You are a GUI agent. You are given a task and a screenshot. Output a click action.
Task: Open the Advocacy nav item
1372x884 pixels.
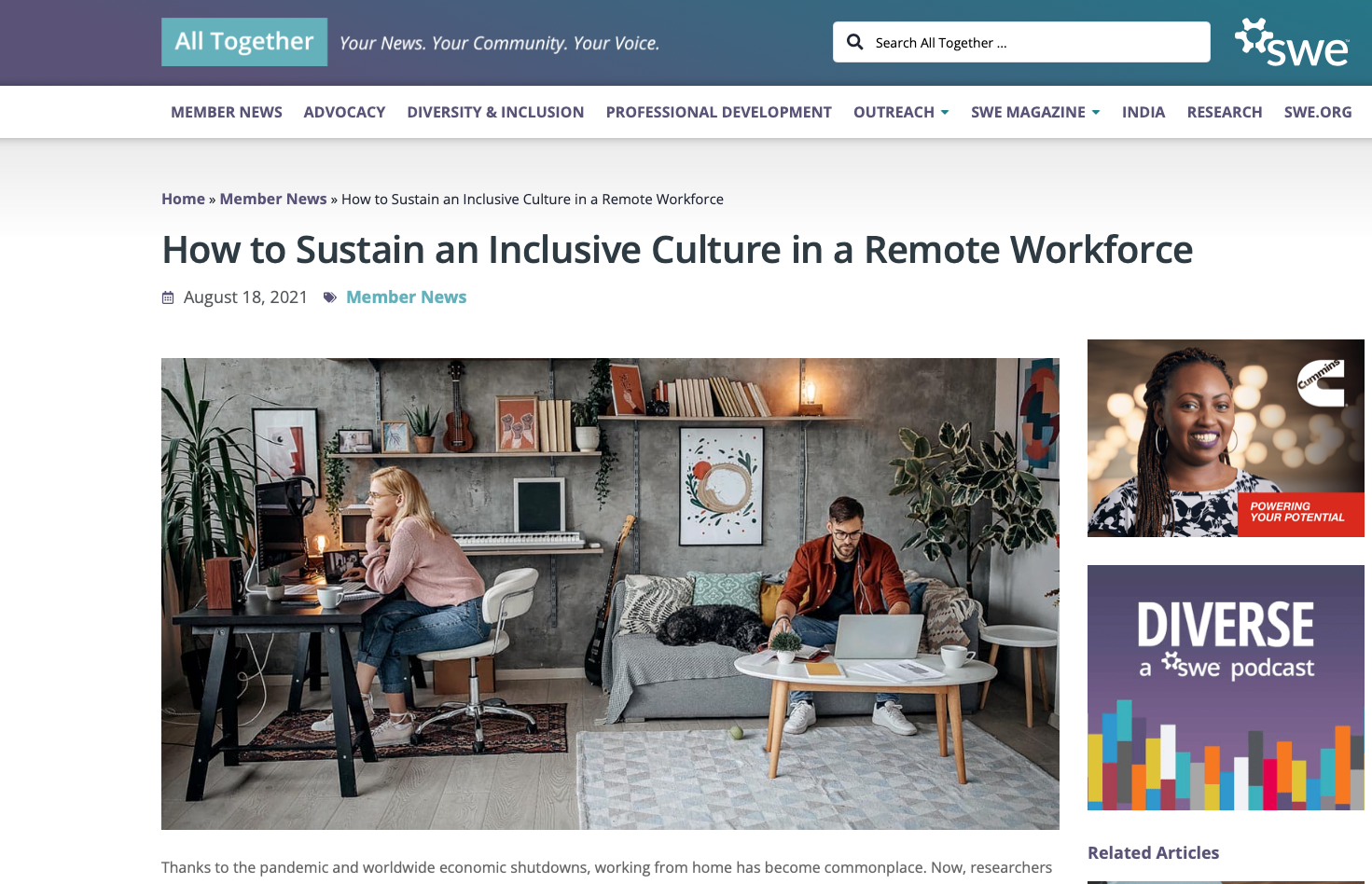point(344,112)
